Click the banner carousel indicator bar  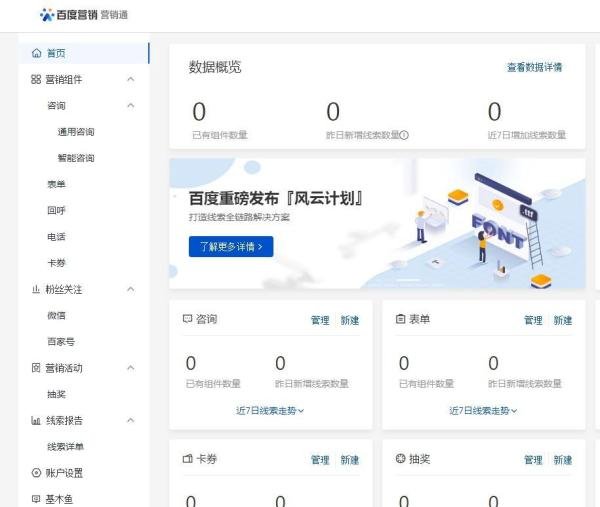408,280
